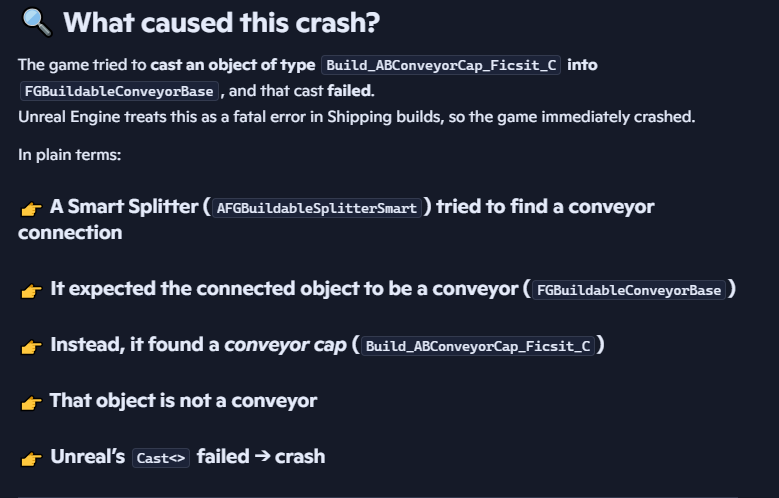
Task: Click the 'failed → crash' text
Action: coord(261,457)
